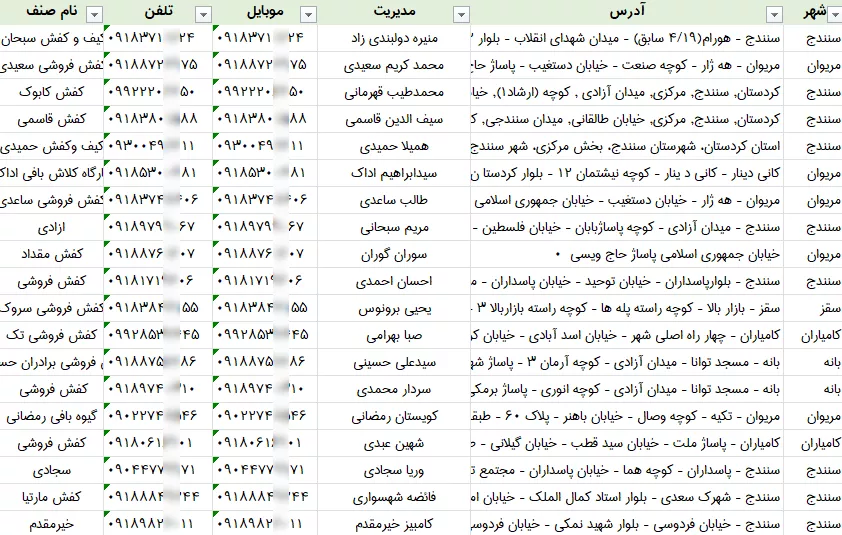Select address خیابان جمهوری اسلامی پاساژ حاج ویسی
Screen dimensions: 842x535
(627, 254)
